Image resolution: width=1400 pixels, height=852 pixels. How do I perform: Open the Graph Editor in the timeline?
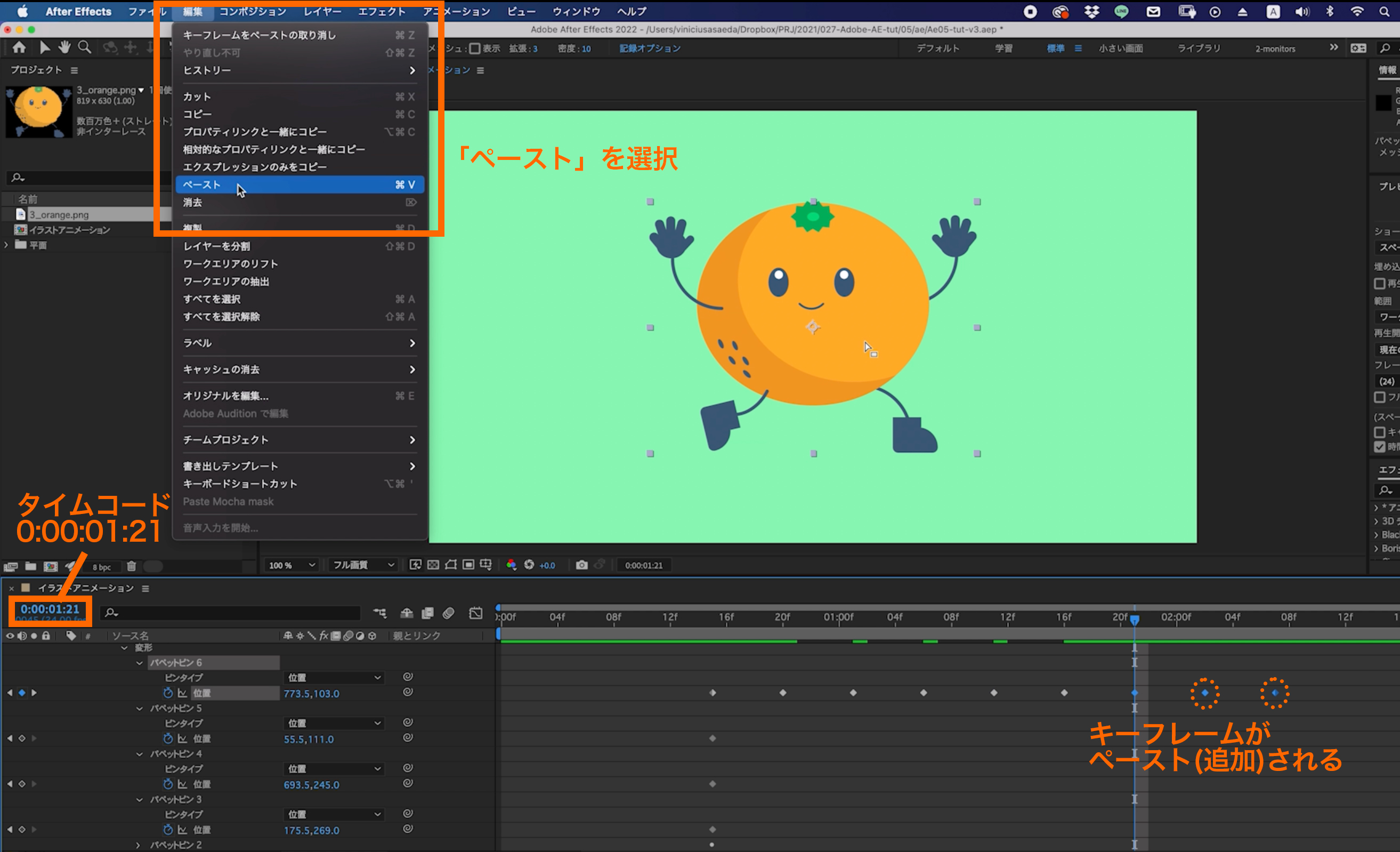(x=475, y=613)
